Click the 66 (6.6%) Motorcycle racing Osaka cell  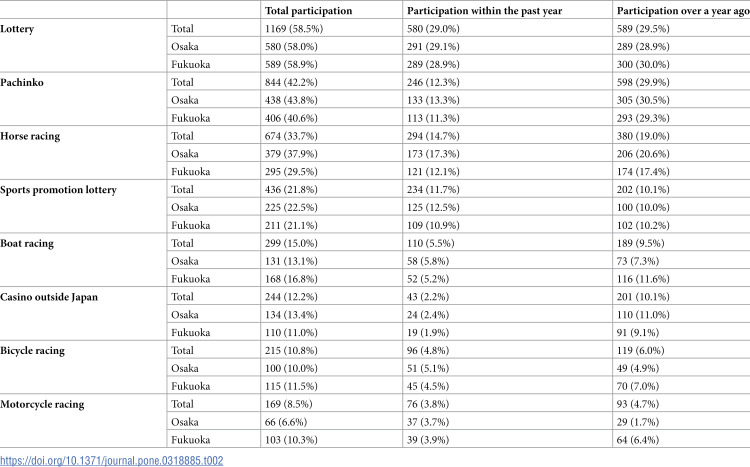pos(286,422)
